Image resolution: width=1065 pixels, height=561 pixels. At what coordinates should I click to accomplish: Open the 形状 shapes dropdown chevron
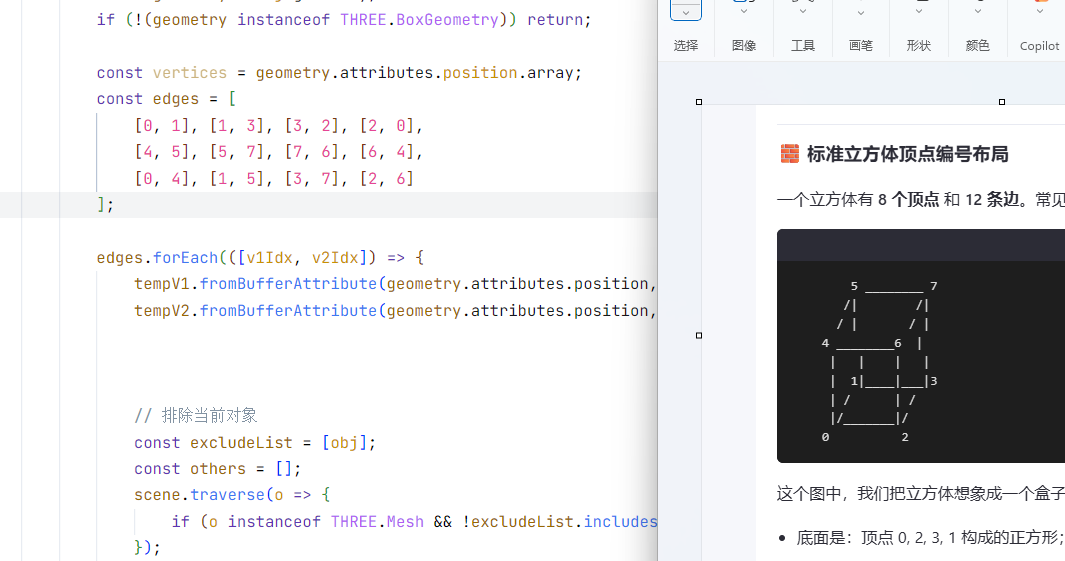[919, 12]
